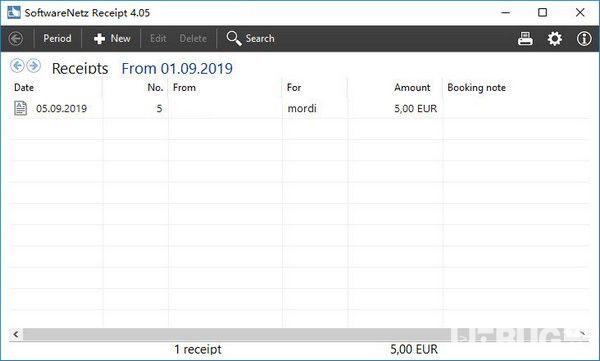This screenshot has height=361, width=600.
Task: Open settings gear icon
Action: click(x=554, y=39)
